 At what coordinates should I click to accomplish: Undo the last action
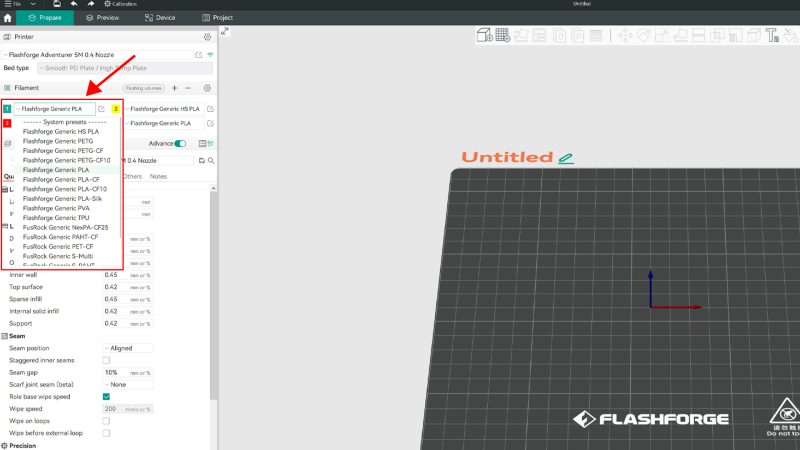click(74, 4)
